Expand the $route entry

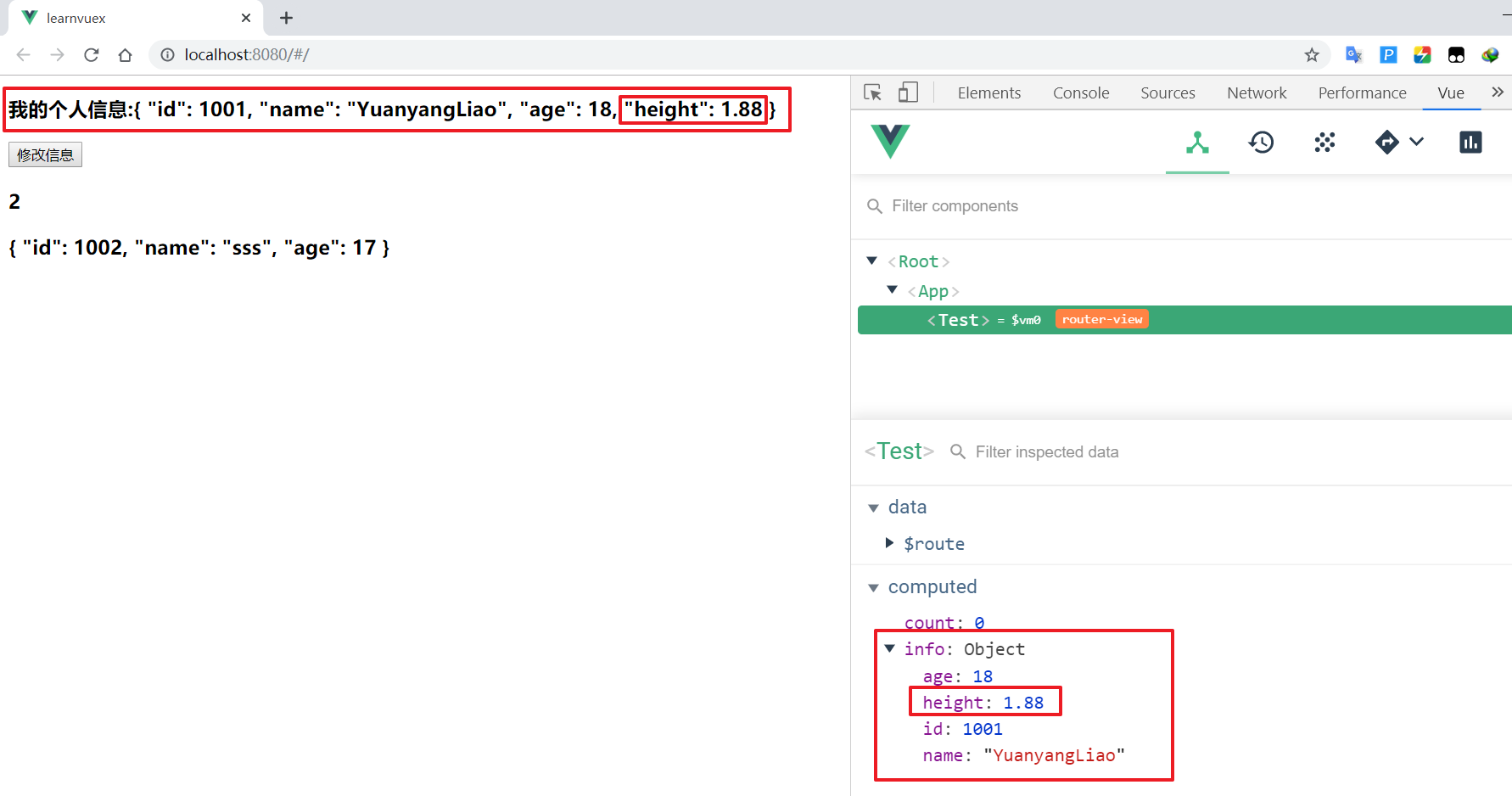[889, 543]
